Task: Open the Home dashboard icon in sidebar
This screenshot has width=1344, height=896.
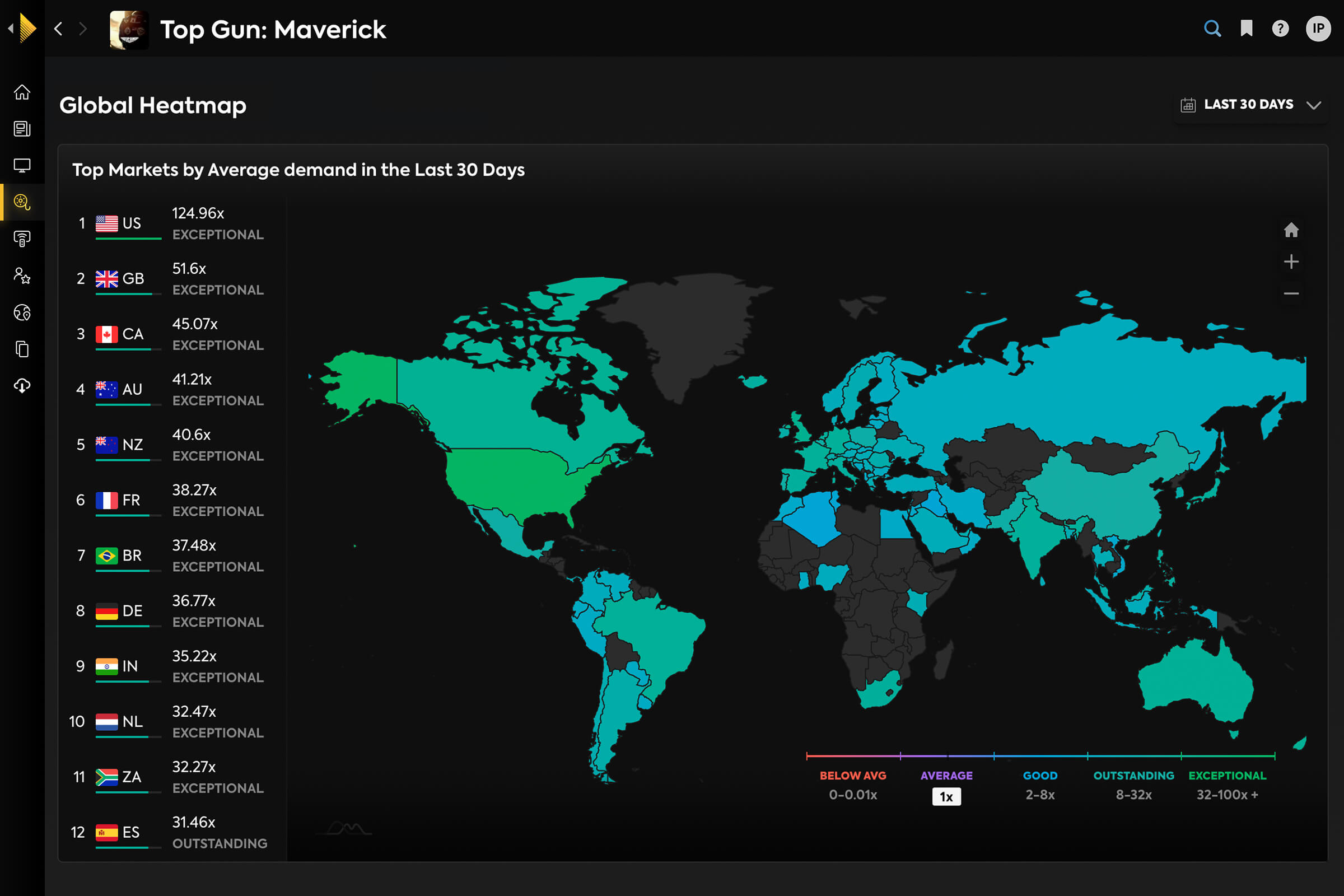Action: [23, 91]
